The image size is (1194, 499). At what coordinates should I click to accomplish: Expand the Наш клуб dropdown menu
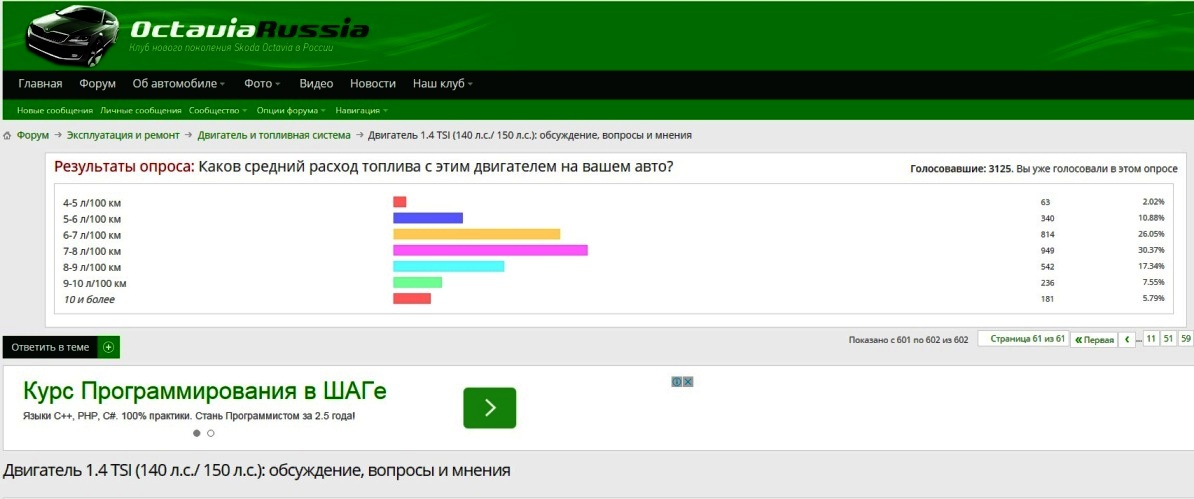(x=443, y=84)
